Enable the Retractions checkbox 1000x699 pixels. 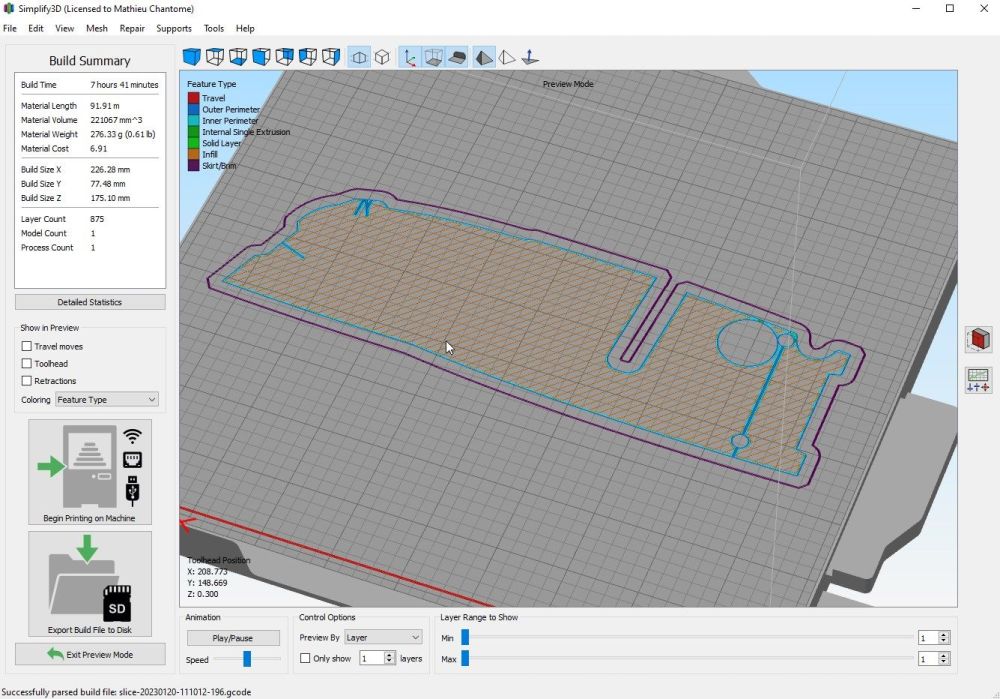(27, 381)
